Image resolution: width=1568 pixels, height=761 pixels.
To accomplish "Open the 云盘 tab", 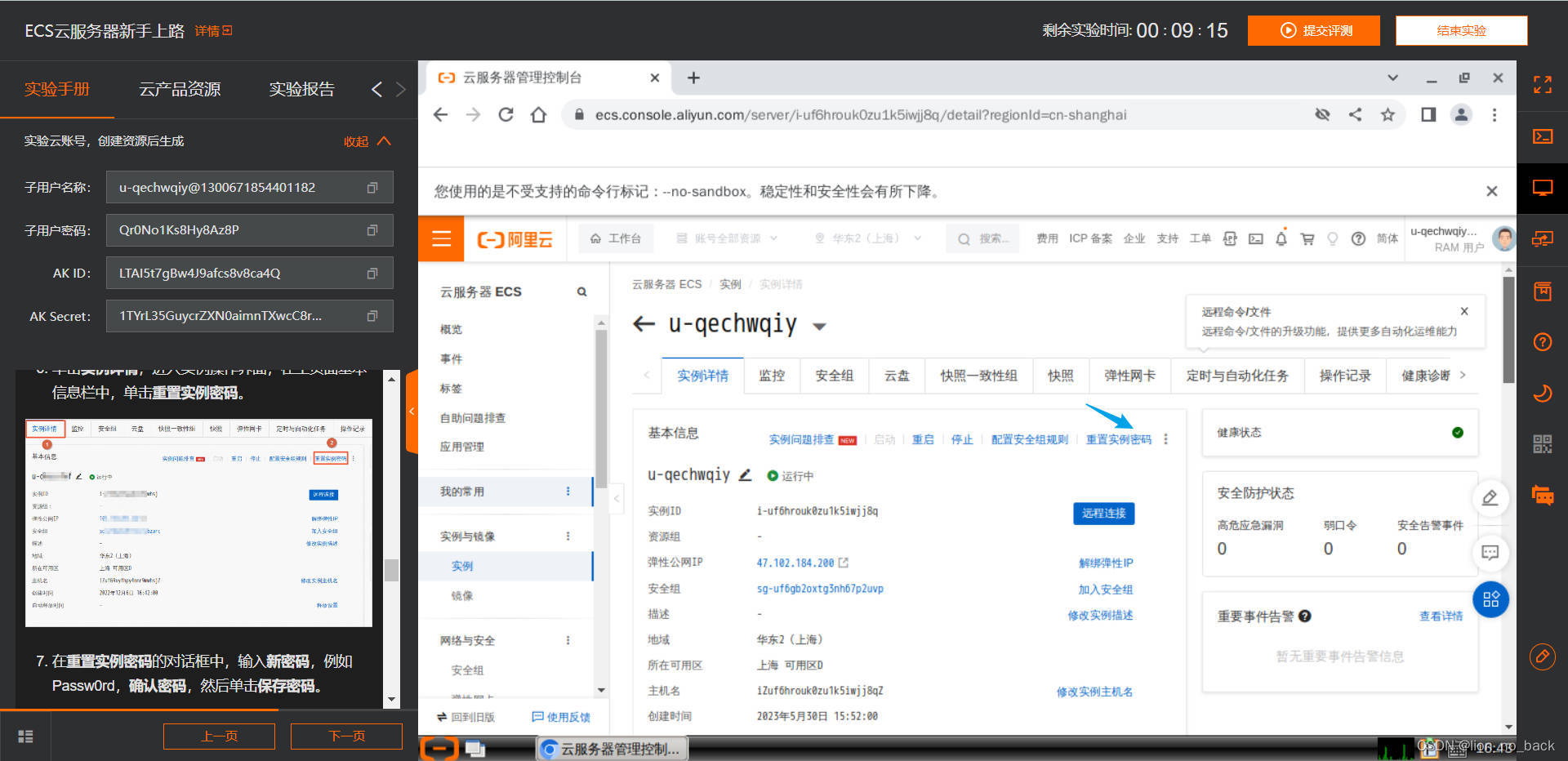I will [x=897, y=376].
